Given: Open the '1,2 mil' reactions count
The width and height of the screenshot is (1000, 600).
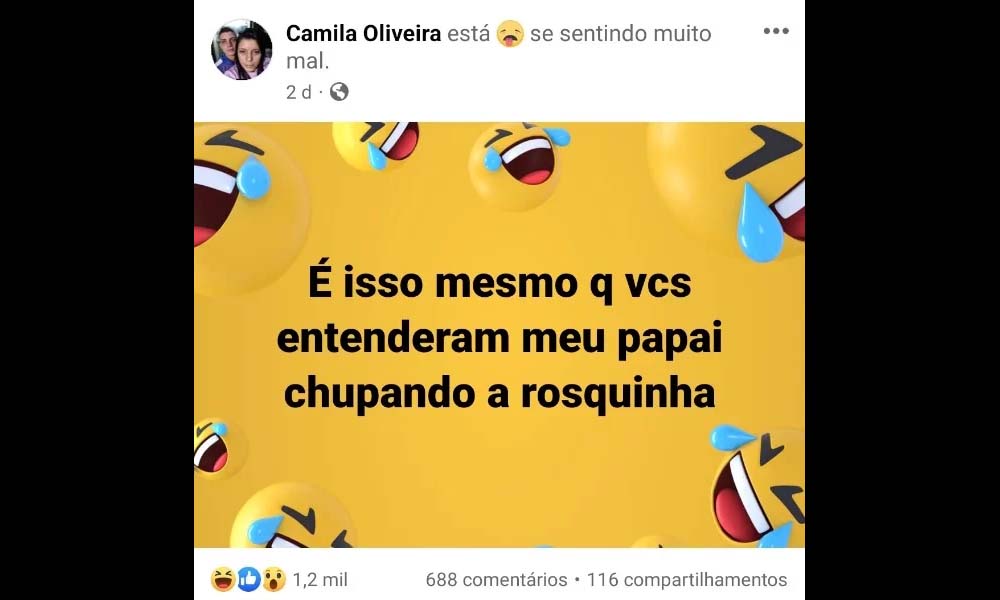Looking at the screenshot, I should coord(320,580).
